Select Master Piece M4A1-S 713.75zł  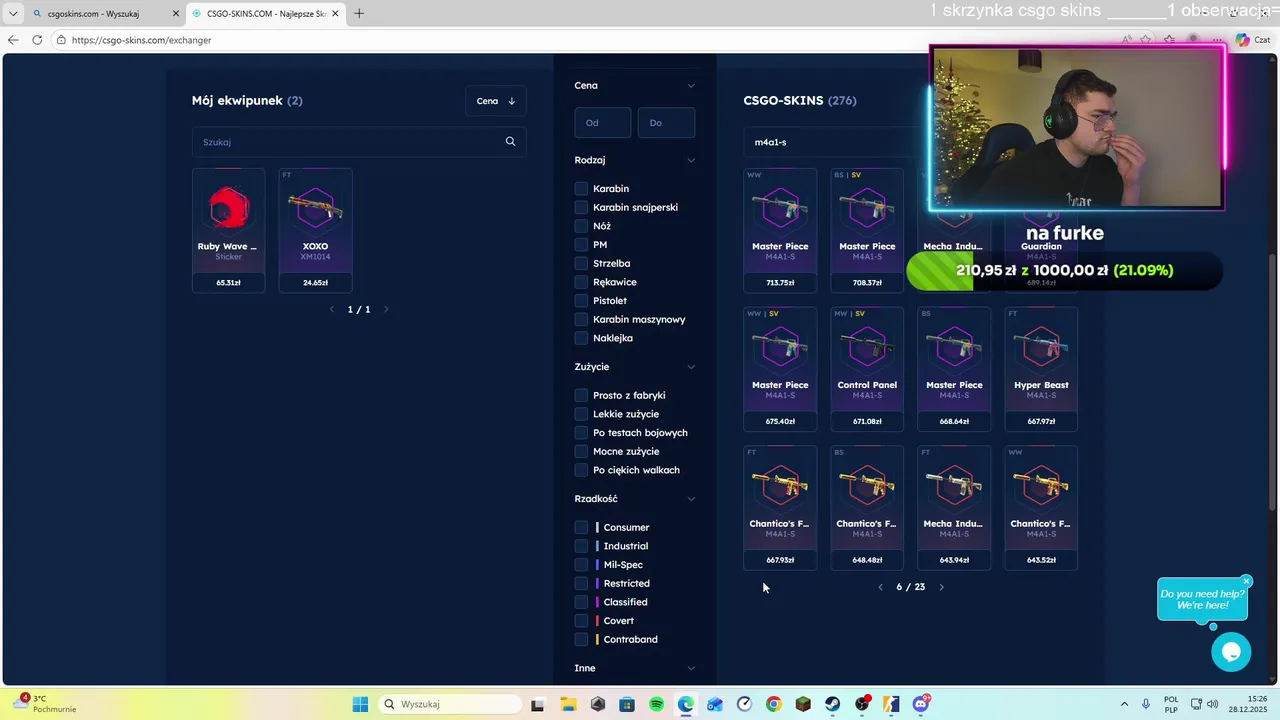(780, 230)
